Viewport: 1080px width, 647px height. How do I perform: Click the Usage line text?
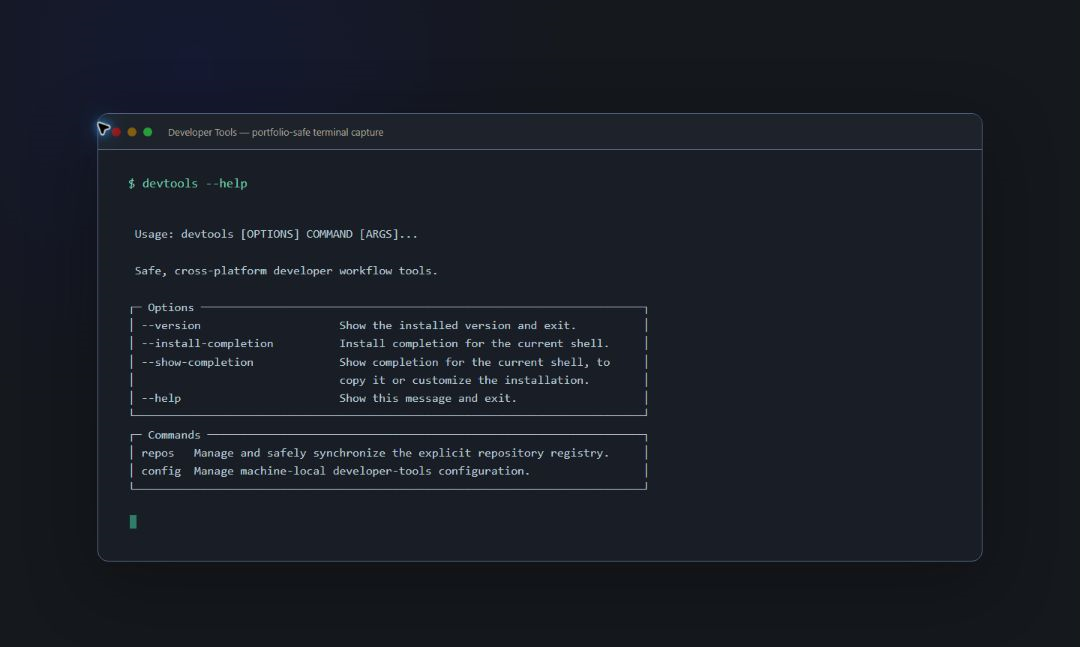(x=276, y=234)
